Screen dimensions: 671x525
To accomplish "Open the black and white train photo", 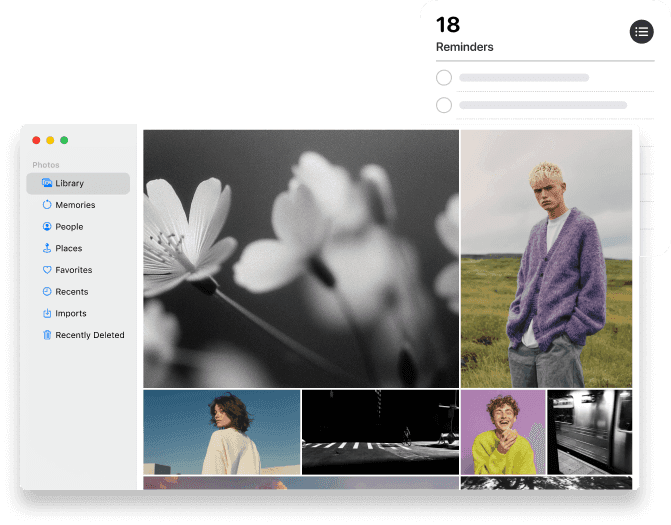I will point(589,432).
